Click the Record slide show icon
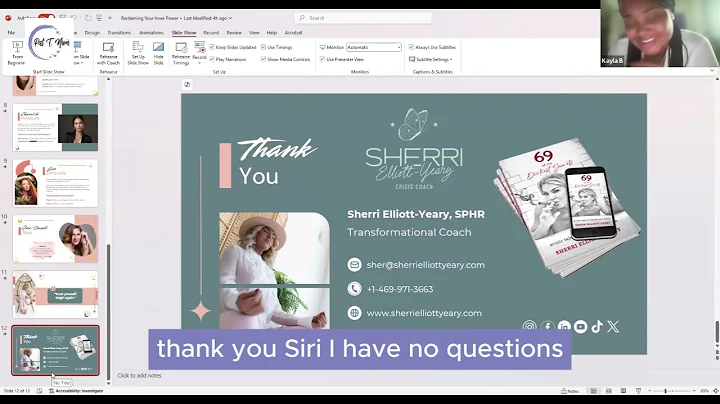The width and height of the screenshot is (720, 404). click(199, 47)
